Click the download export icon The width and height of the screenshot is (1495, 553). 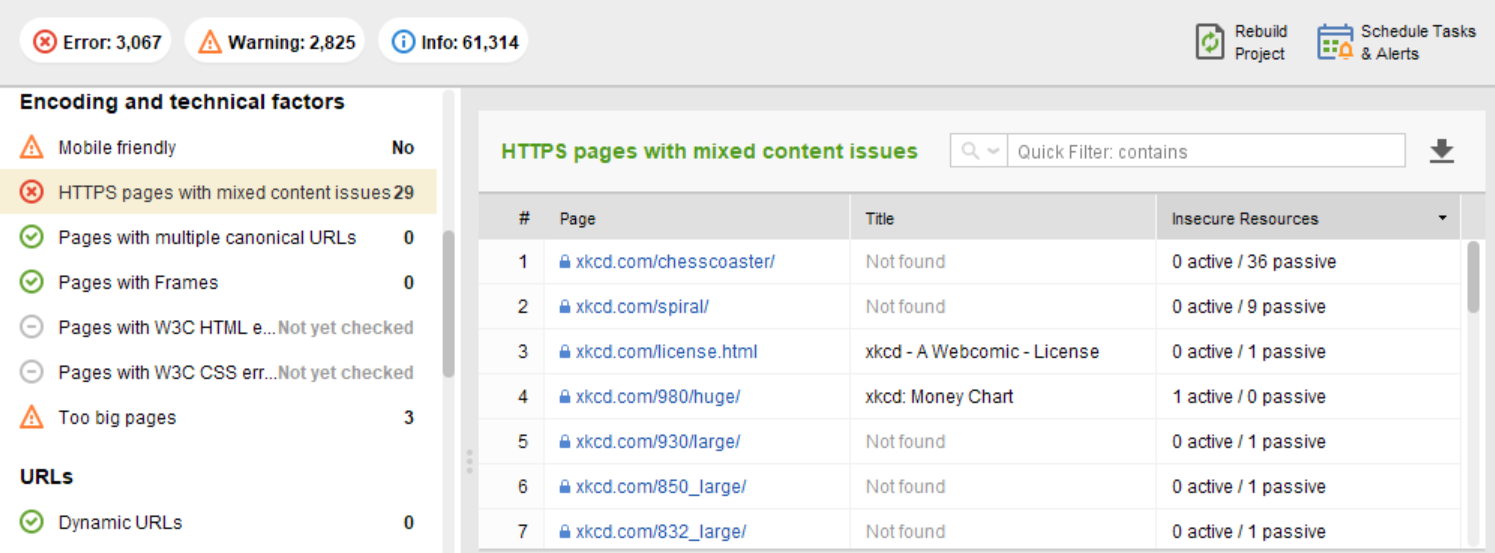tap(1441, 151)
